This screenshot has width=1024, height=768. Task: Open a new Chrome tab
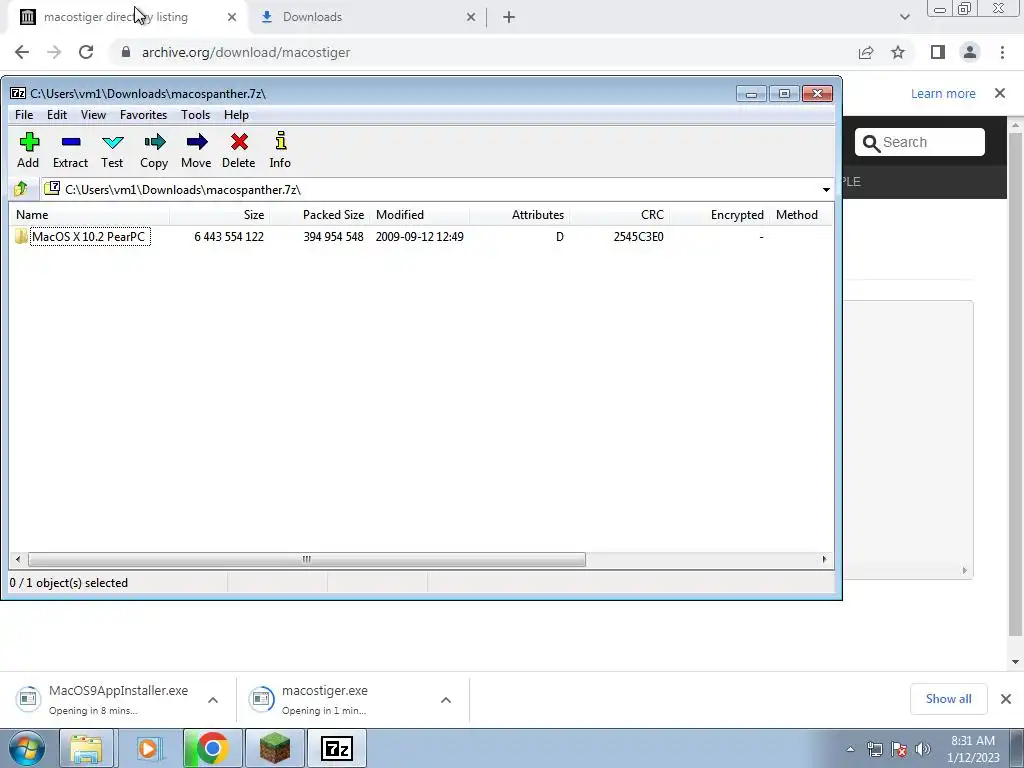point(509,17)
